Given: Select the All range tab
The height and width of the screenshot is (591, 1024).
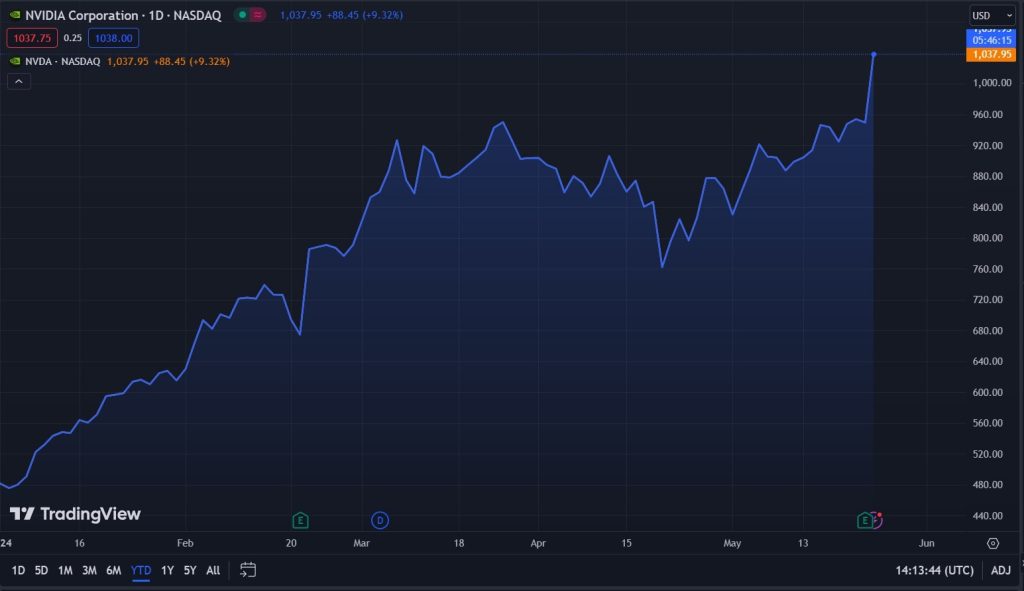Looking at the screenshot, I should point(212,570).
